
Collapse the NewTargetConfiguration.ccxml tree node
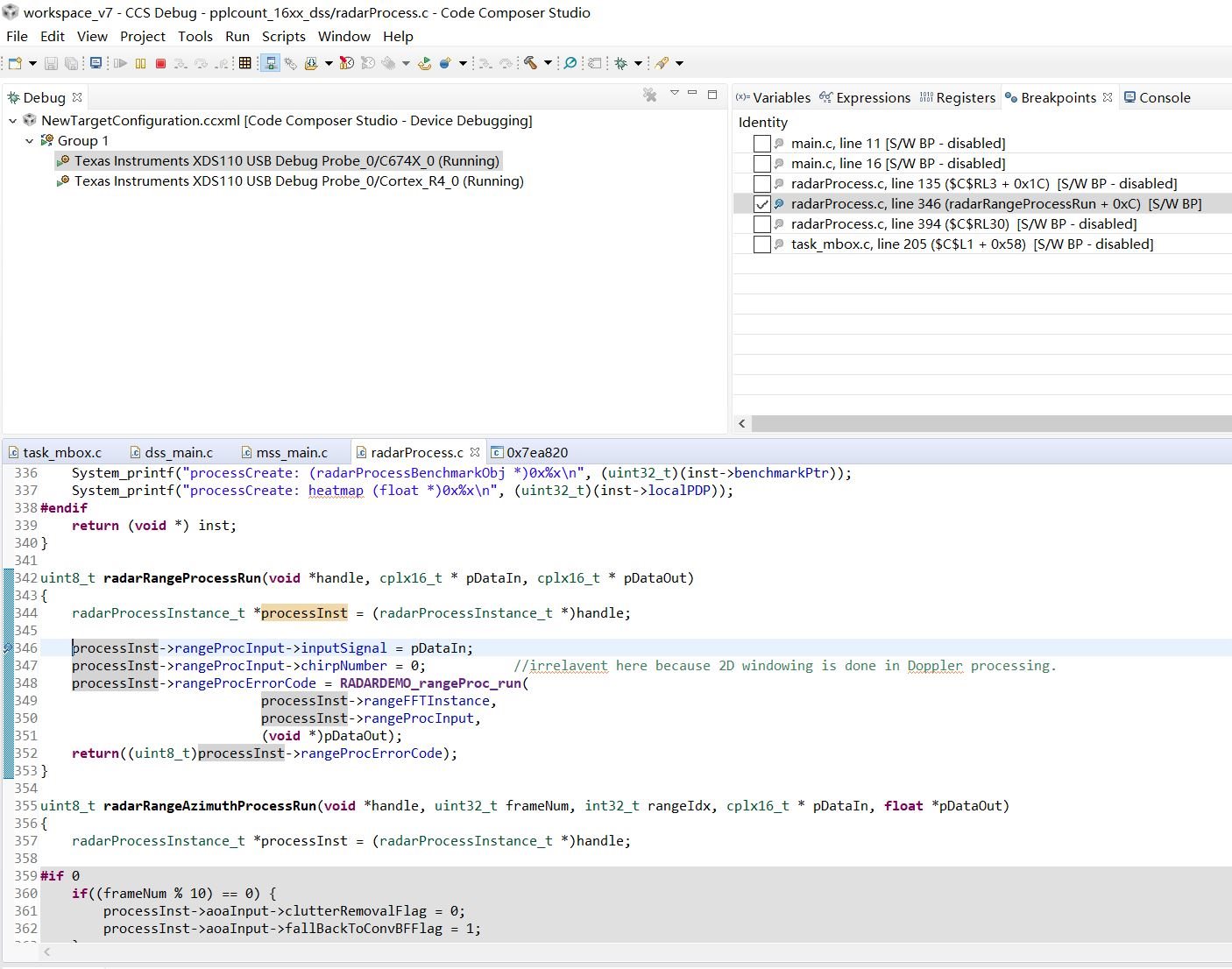click(13, 121)
